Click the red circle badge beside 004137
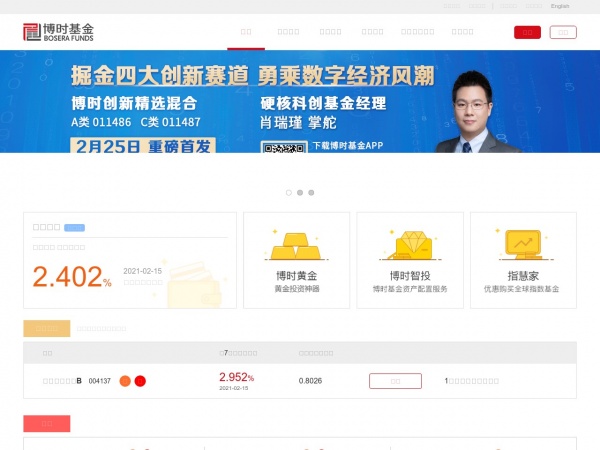The image size is (600, 450). pos(140,381)
